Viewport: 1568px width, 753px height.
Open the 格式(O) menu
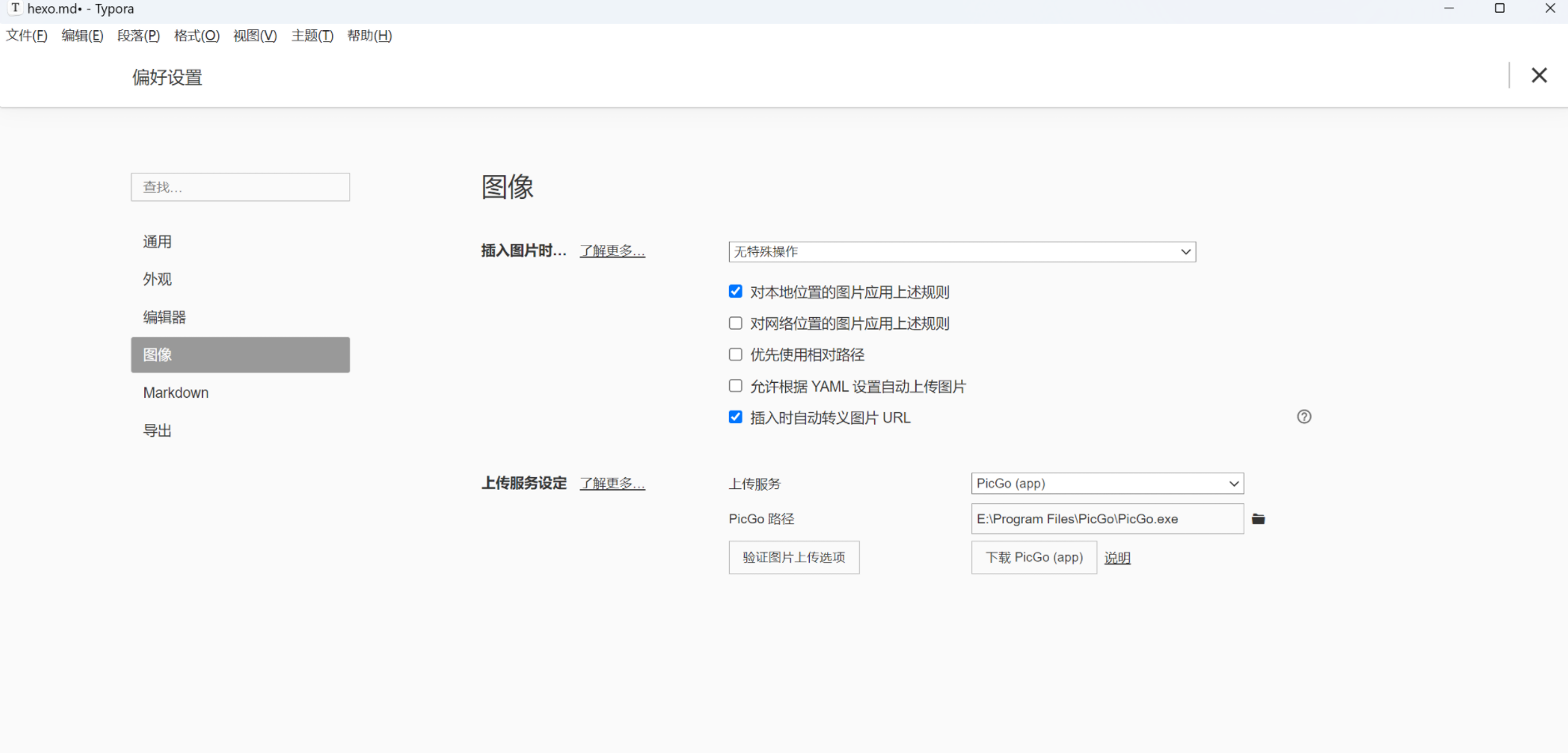[x=196, y=36]
